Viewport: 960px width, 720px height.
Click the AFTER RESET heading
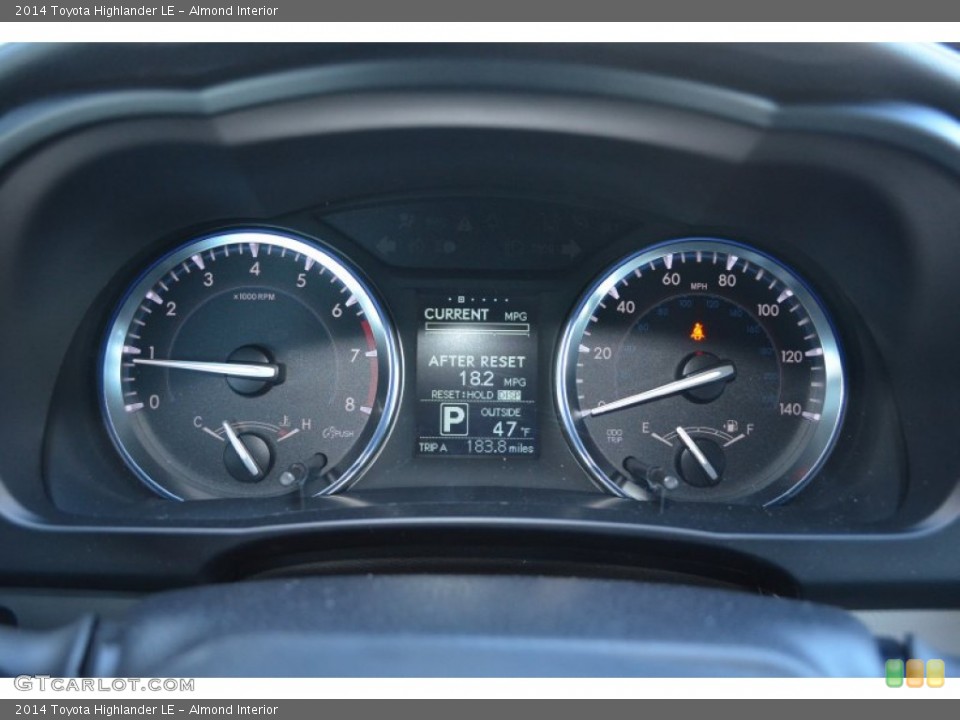(476, 361)
